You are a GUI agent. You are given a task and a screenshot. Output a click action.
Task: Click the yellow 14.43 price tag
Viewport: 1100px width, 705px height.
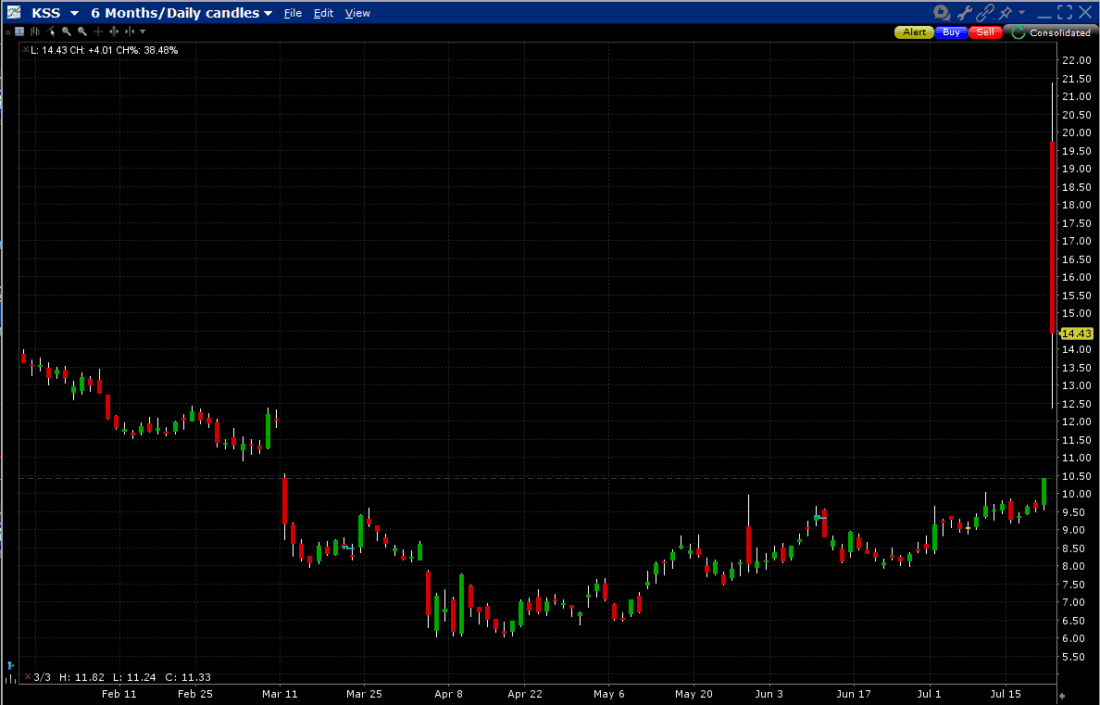coord(1077,333)
